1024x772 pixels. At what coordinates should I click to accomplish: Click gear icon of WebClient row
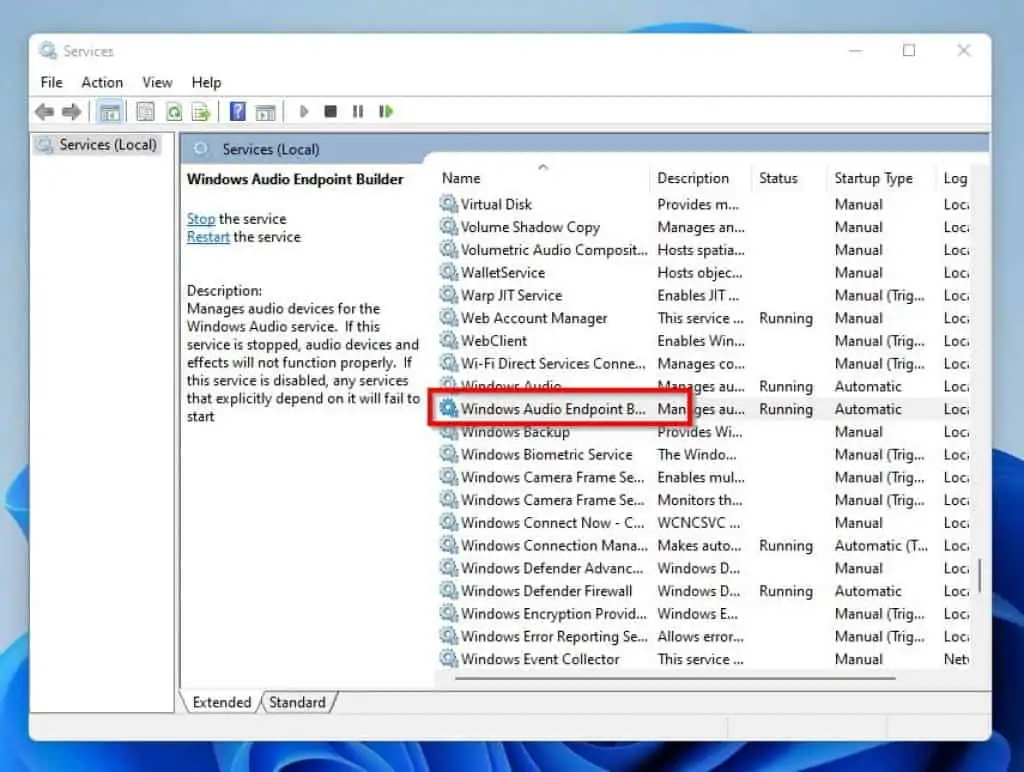pos(449,340)
